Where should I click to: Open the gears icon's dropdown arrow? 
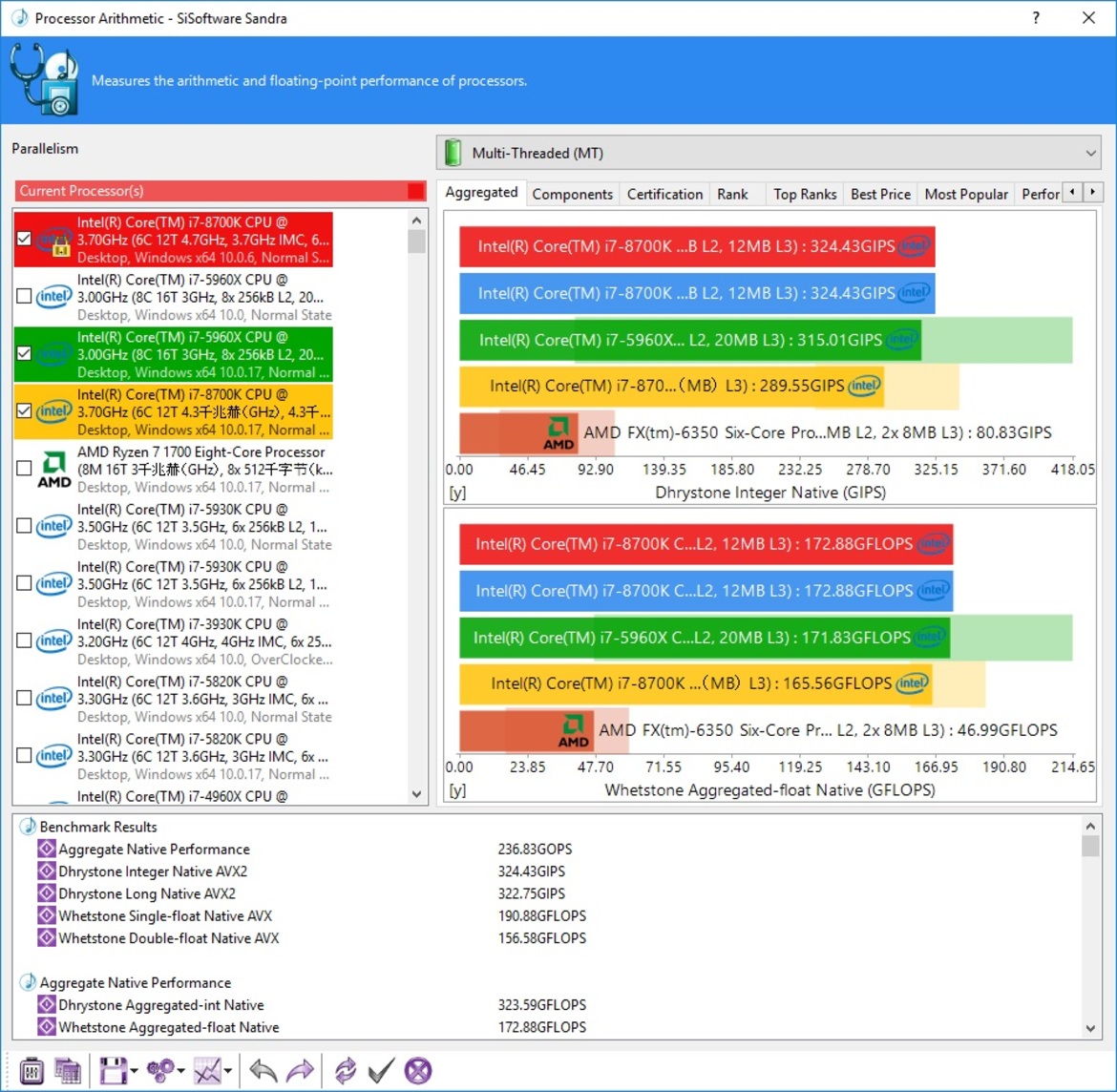coord(181,1071)
